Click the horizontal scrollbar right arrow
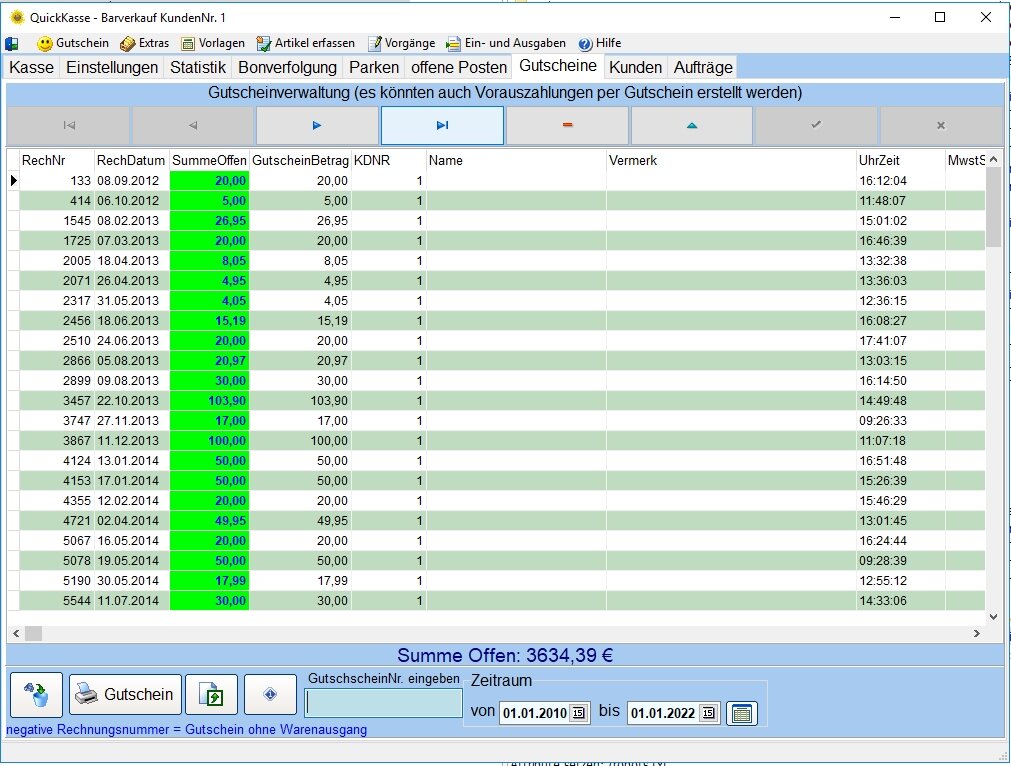1011x766 pixels. [x=977, y=633]
